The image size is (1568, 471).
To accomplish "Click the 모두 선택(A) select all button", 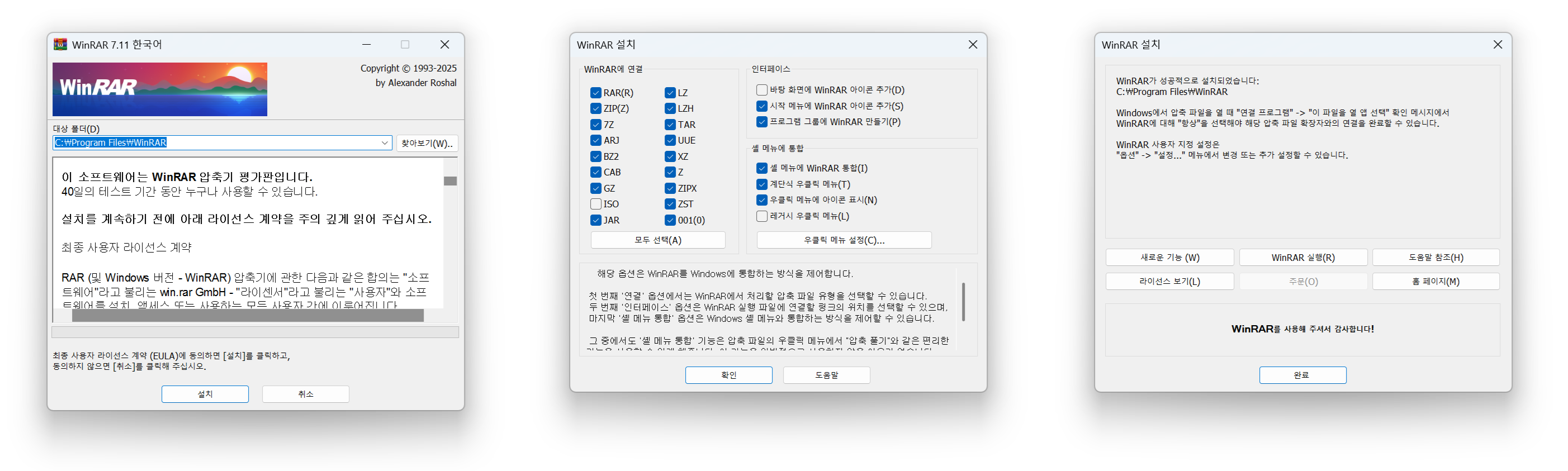I will click(x=657, y=240).
